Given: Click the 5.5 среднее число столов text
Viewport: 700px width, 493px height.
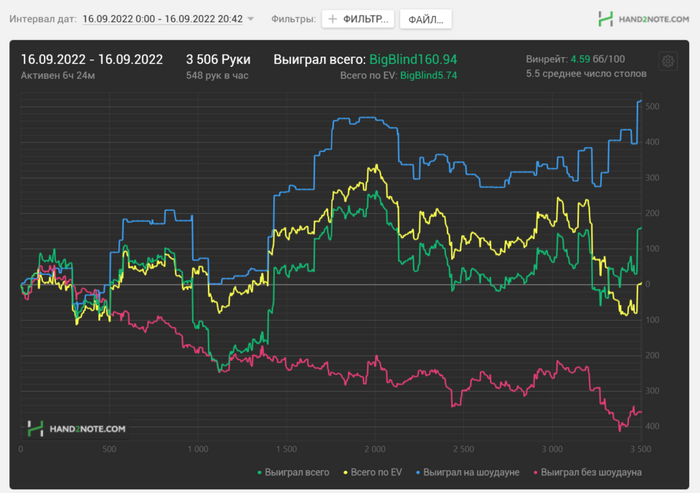Looking at the screenshot, I should click(x=586, y=74).
